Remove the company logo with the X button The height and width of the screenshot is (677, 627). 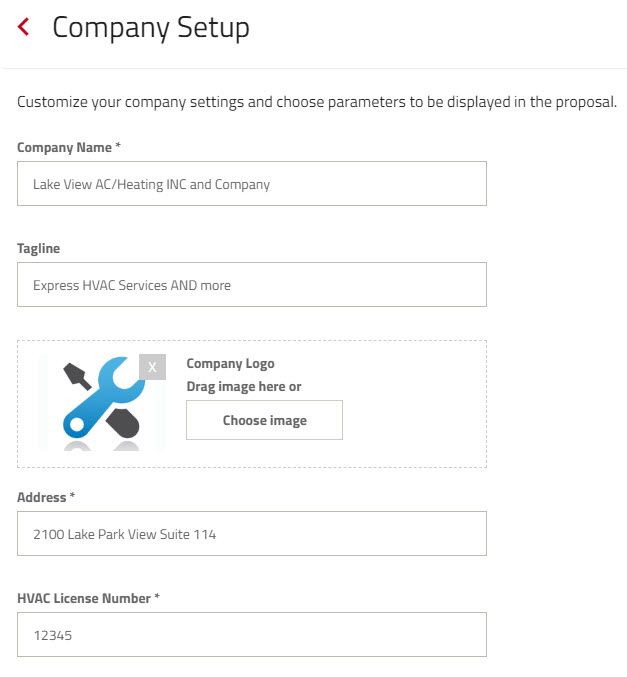tap(152, 367)
